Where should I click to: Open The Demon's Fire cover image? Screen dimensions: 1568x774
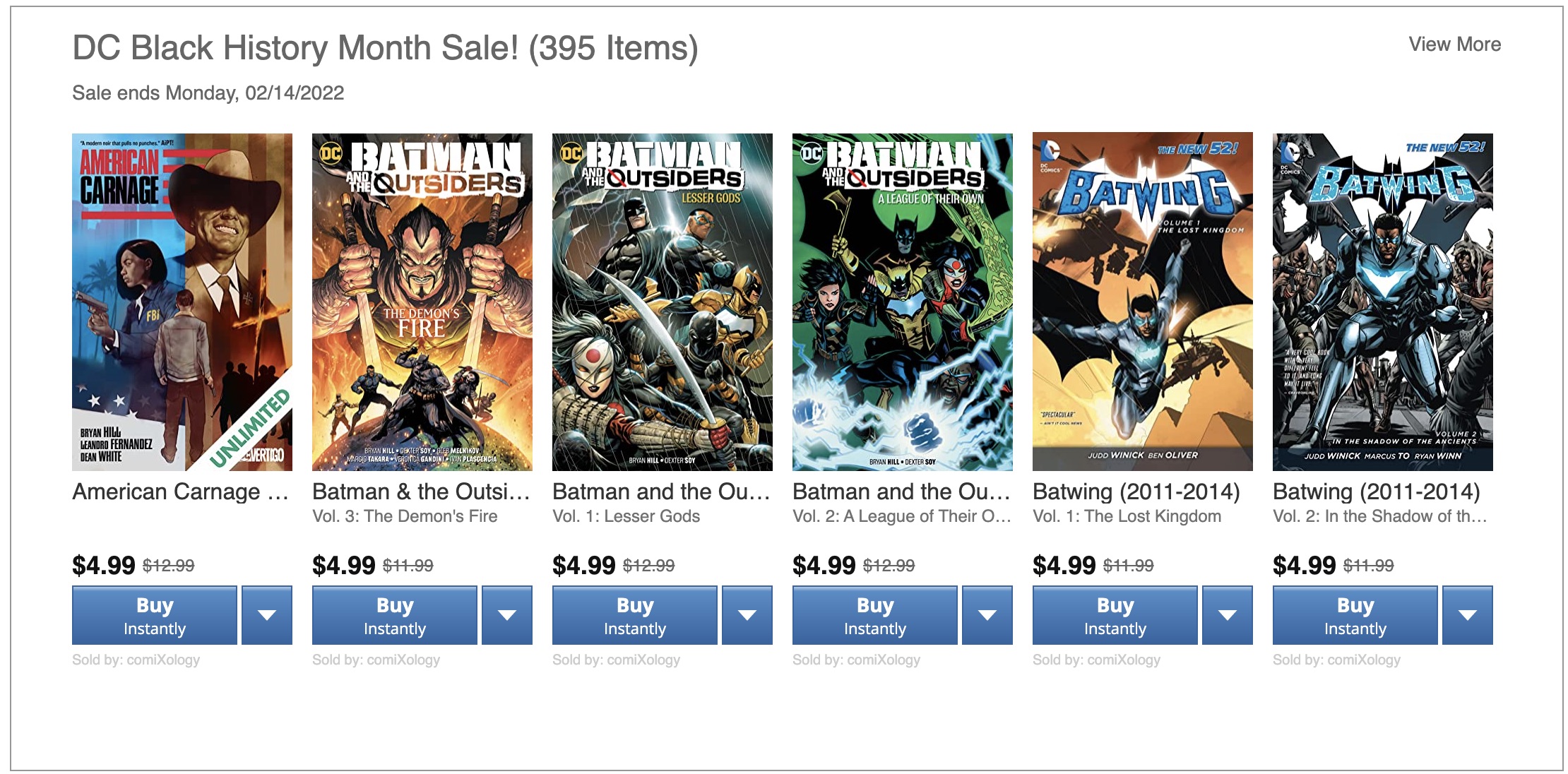point(422,302)
